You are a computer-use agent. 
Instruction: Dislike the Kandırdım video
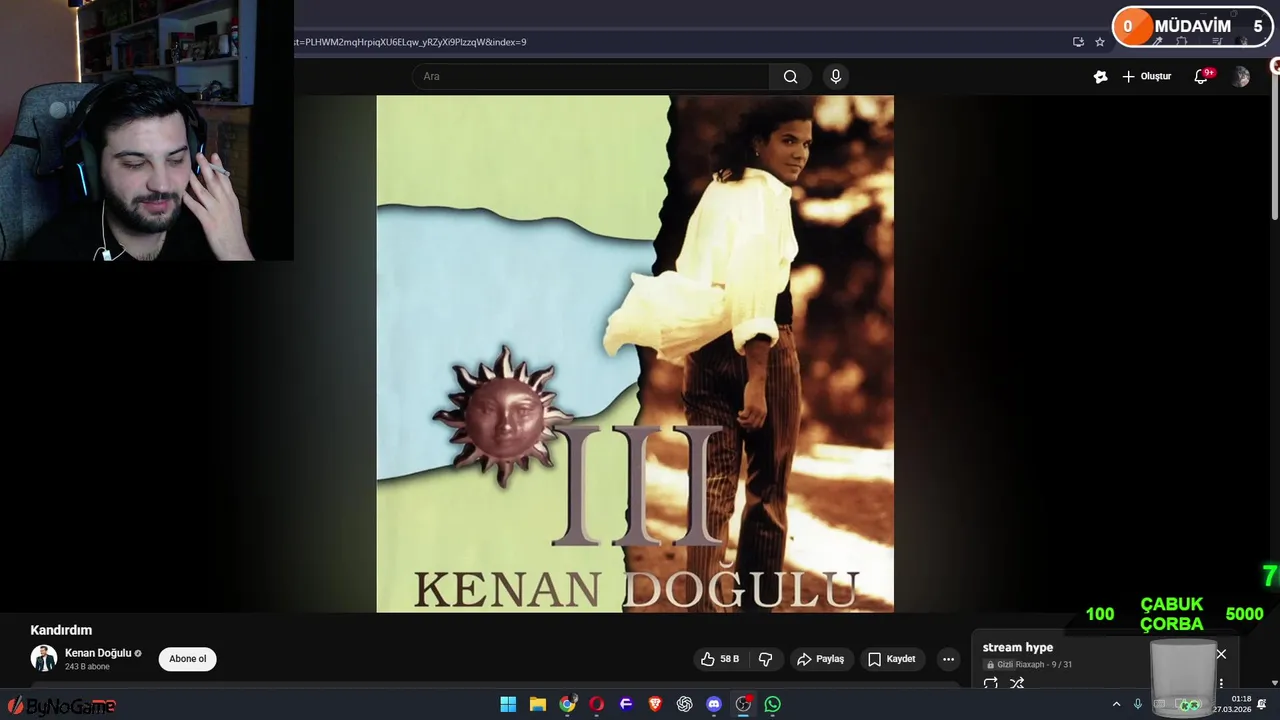766,659
